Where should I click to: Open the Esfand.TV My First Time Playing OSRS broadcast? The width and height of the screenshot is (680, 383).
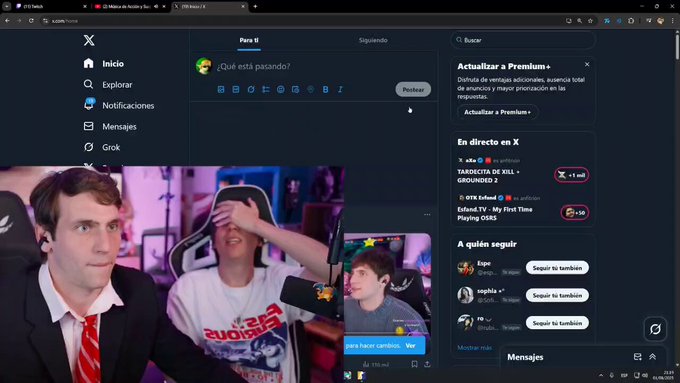(x=494, y=213)
